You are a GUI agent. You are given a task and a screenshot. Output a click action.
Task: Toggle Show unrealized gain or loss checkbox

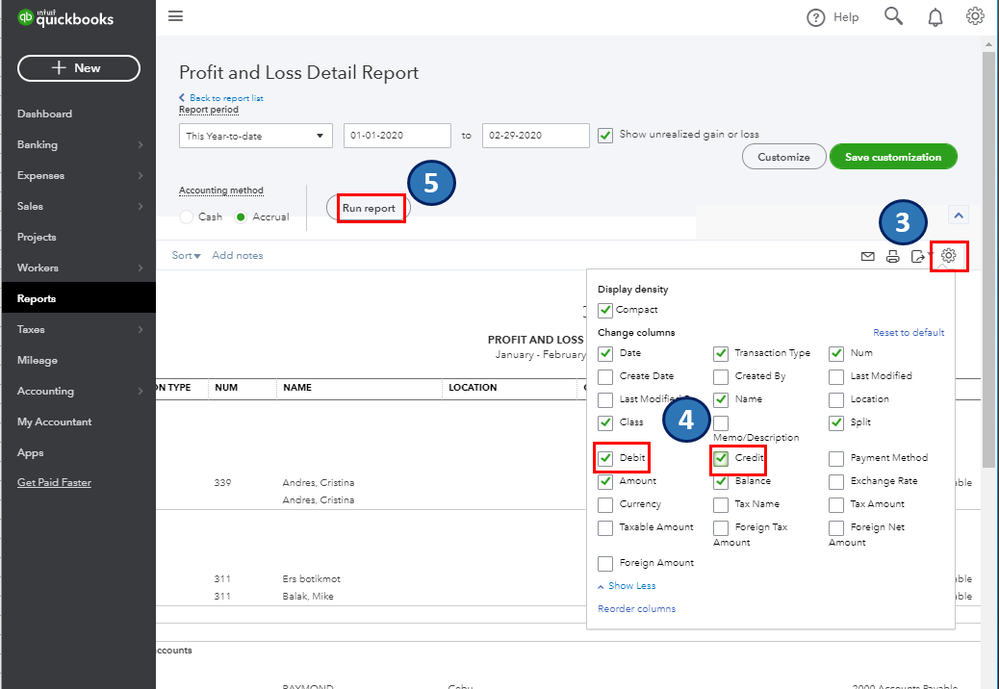pos(605,135)
